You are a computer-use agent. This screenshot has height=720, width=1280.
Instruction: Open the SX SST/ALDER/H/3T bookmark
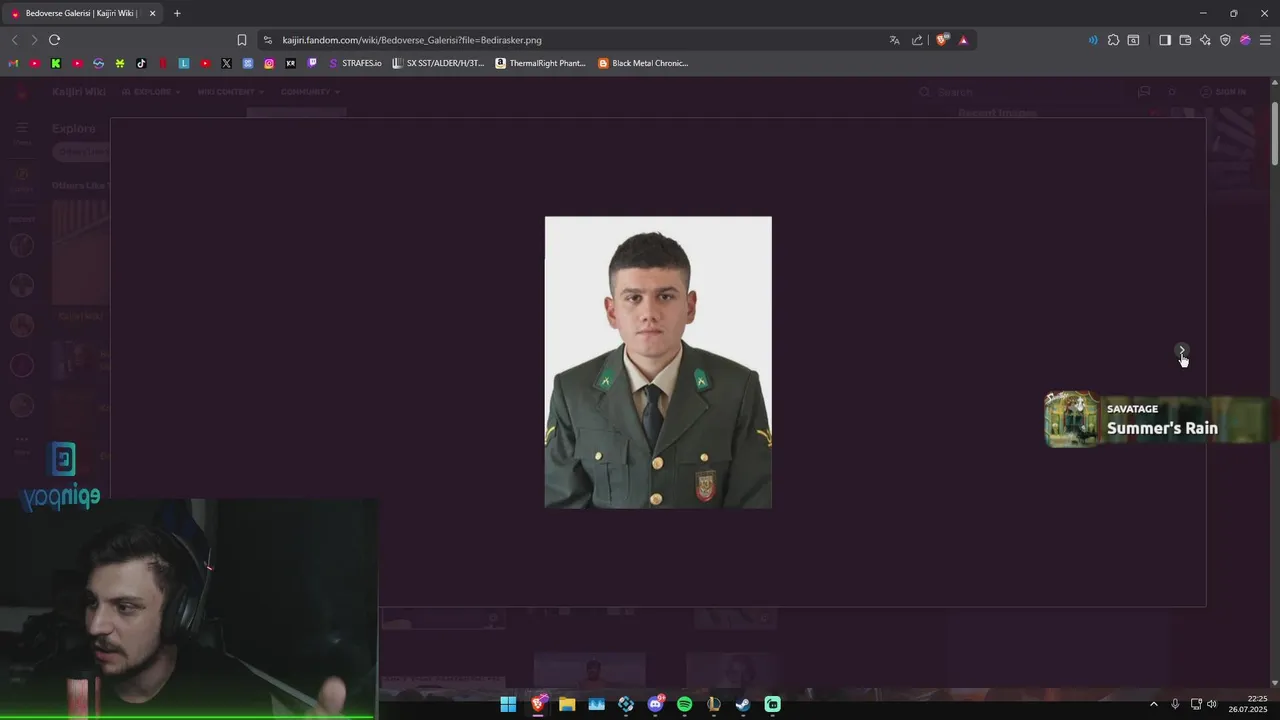438,63
